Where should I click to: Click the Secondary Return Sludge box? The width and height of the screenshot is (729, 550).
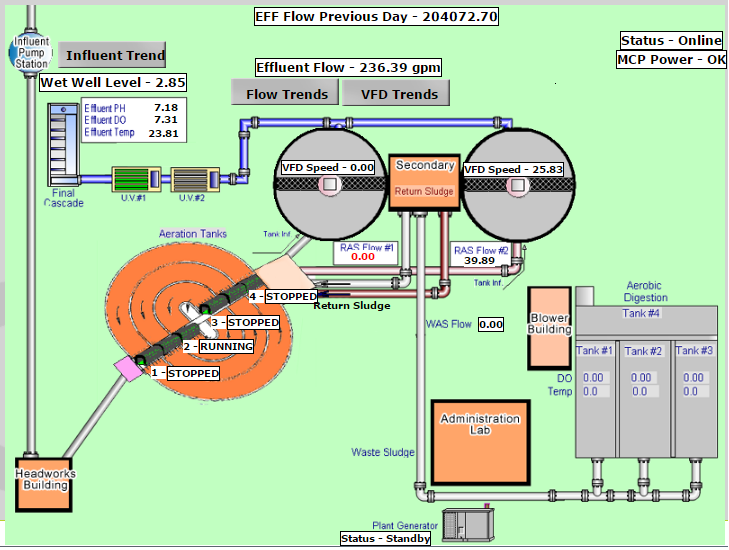point(424,183)
